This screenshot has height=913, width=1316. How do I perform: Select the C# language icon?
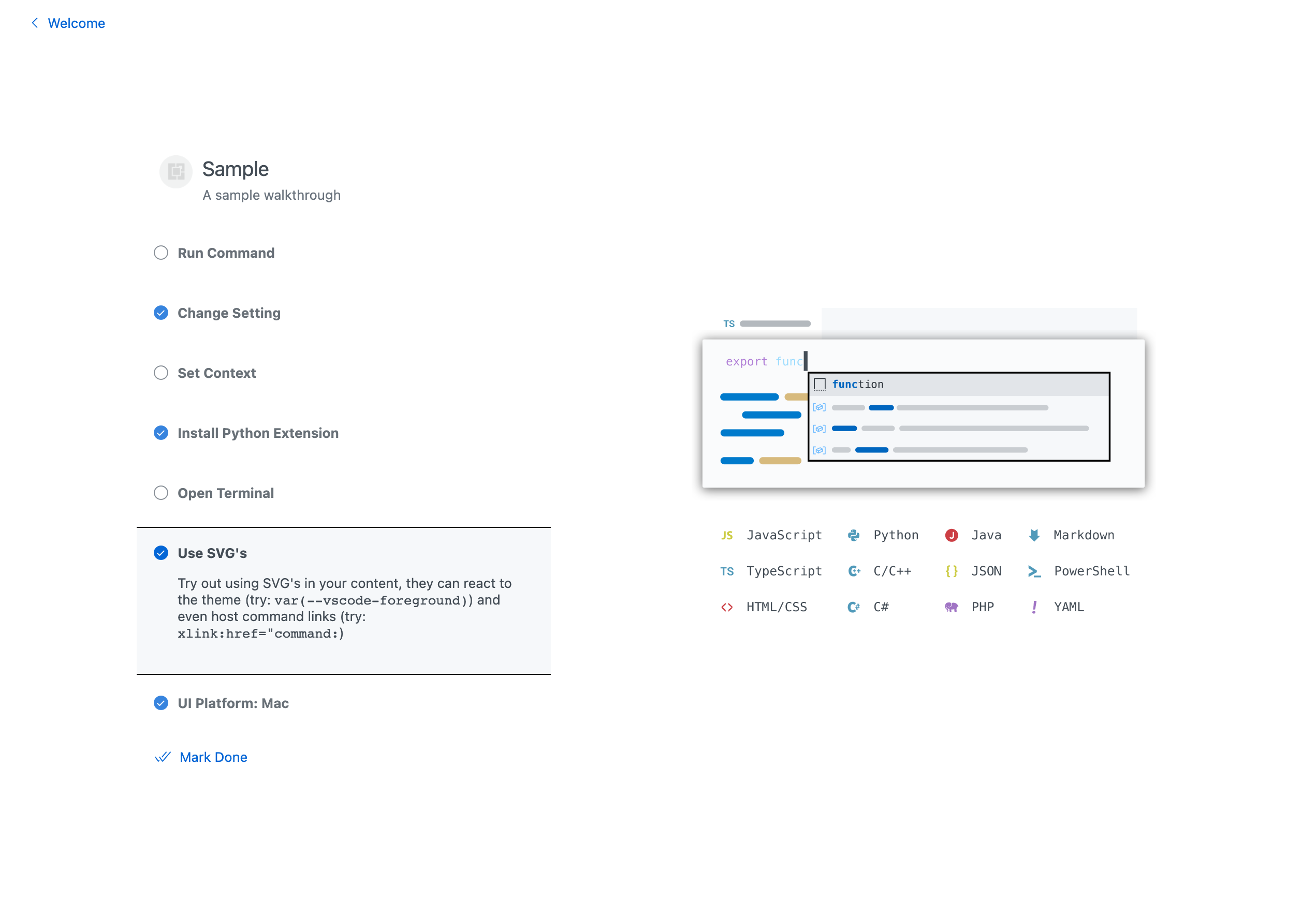[x=854, y=607]
